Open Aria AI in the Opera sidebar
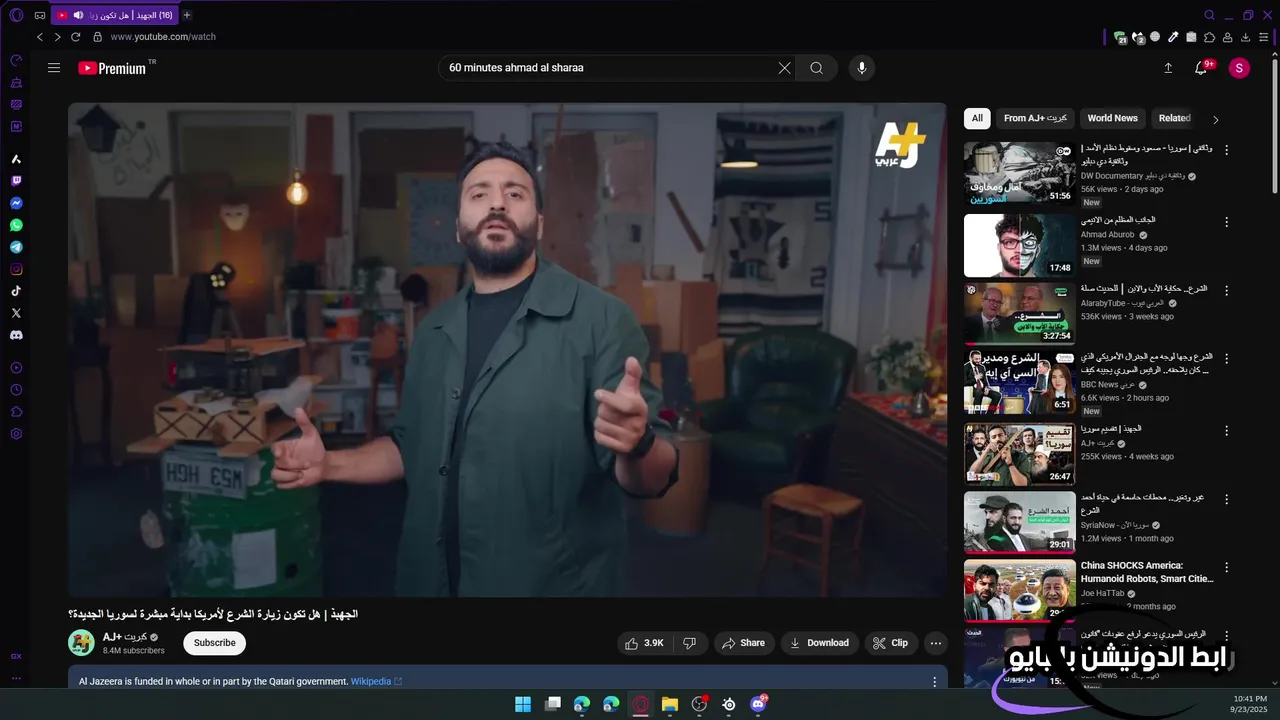The width and height of the screenshot is (1280, 720). tap(16, 159)
